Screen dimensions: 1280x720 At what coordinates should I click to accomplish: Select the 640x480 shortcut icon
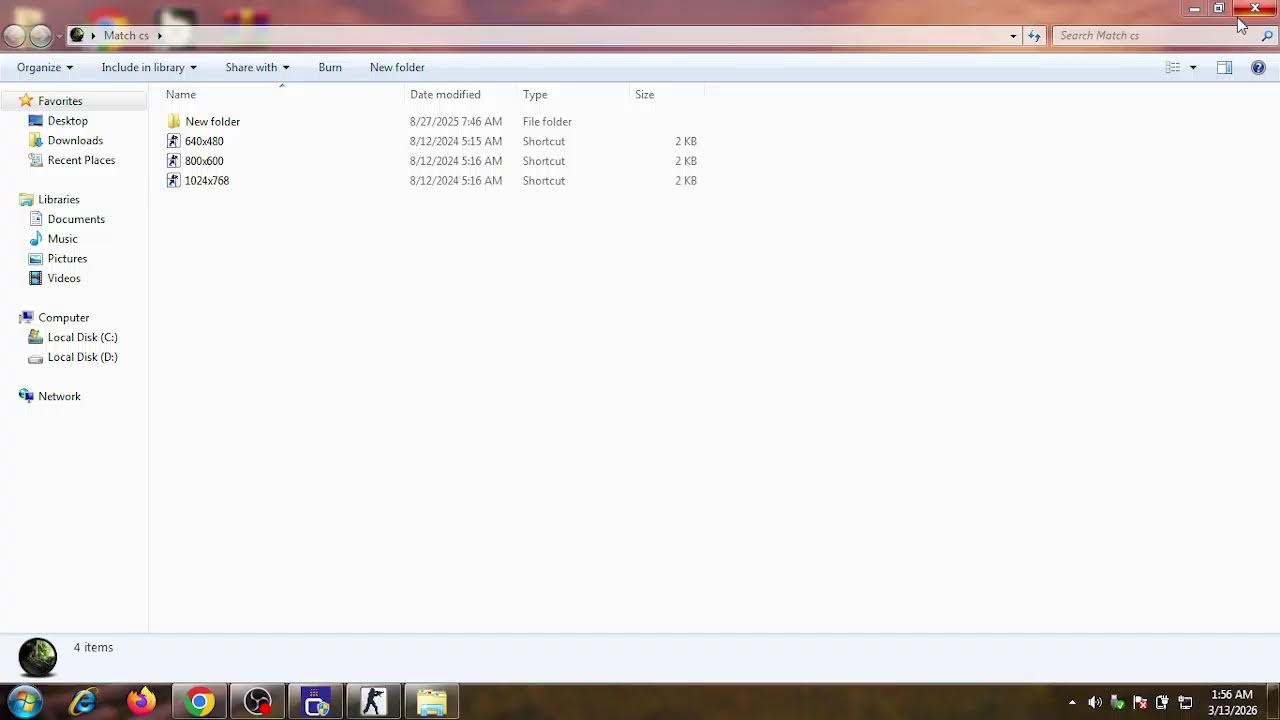pyautogui.click(x=174, y=141)
